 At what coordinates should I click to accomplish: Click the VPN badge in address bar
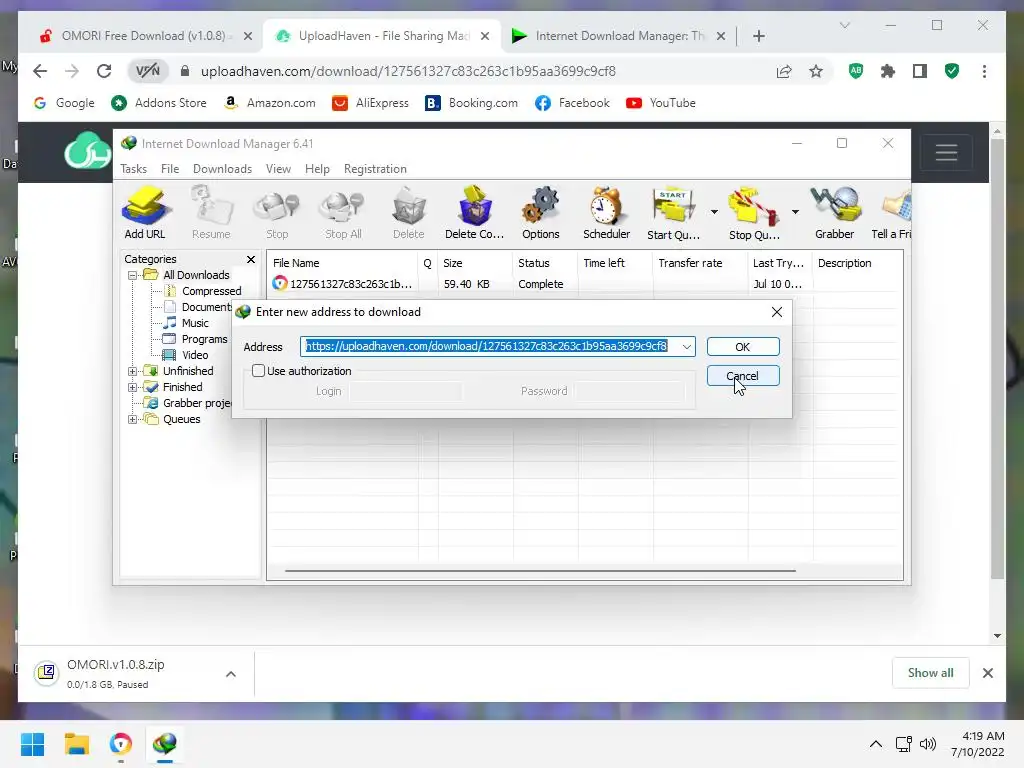pos(148,71)
